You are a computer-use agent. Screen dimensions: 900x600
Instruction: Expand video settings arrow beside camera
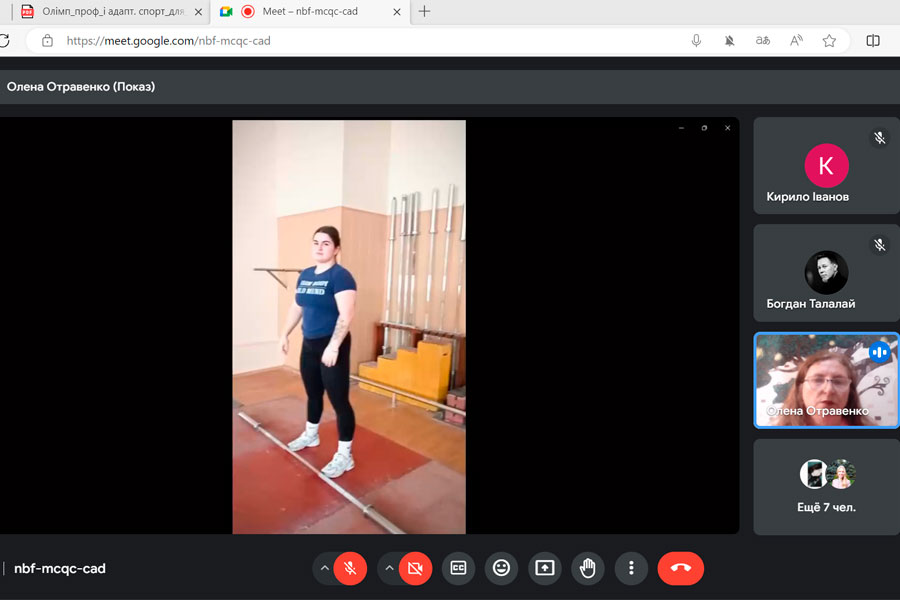click(389, 568)
